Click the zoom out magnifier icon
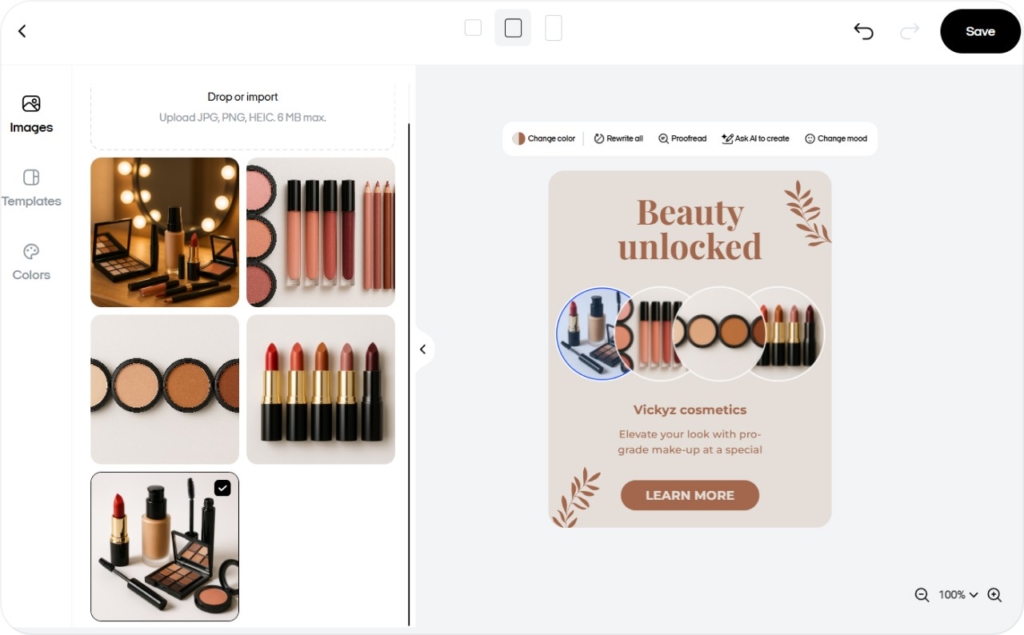This screenshot has height=635, width=1024. pyautogui.click(x=921, y=595)
